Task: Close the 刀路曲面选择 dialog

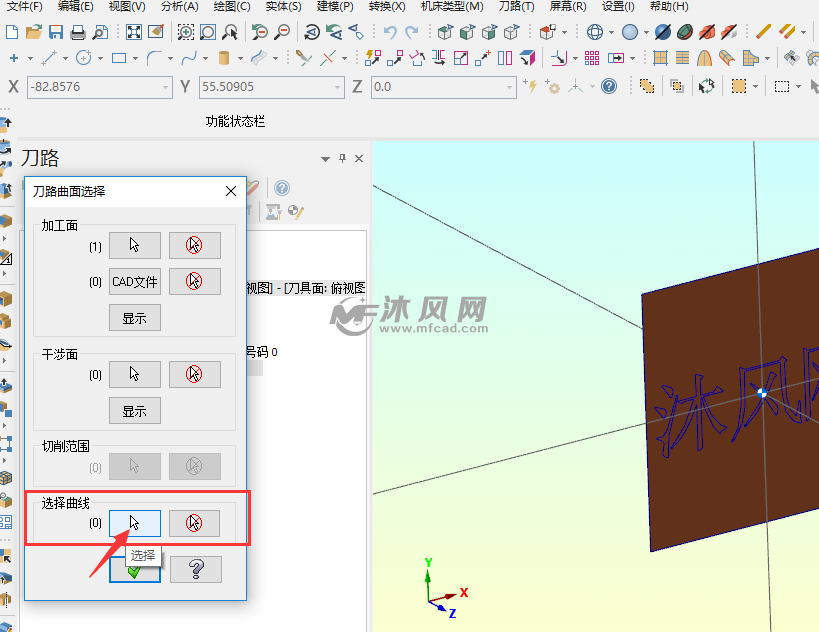Action: pos(231,191)
